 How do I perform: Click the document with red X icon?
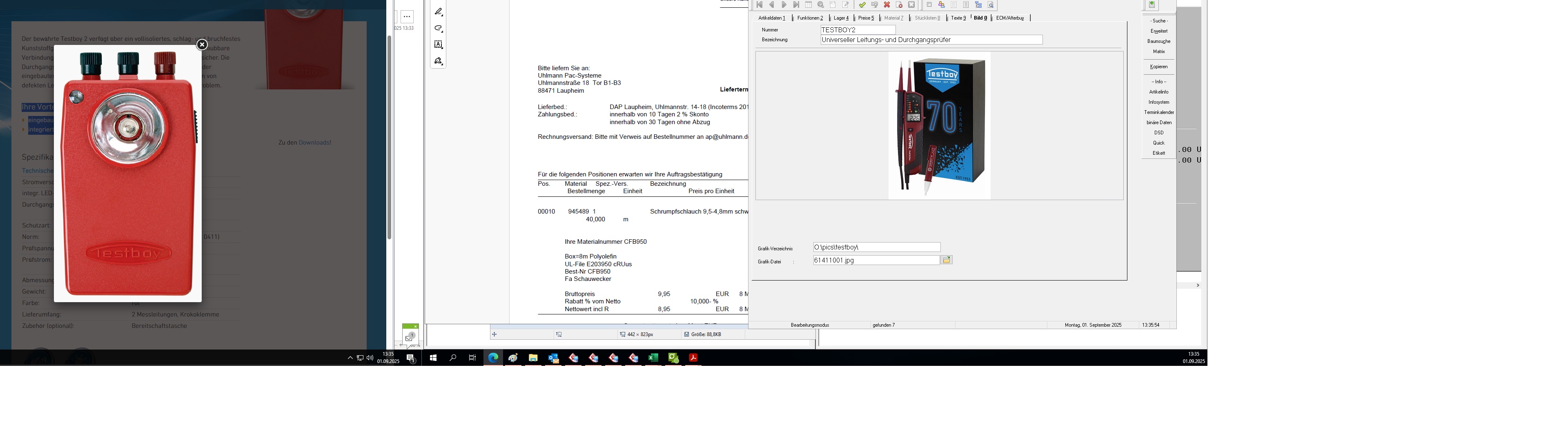click(x=899, y=5)
